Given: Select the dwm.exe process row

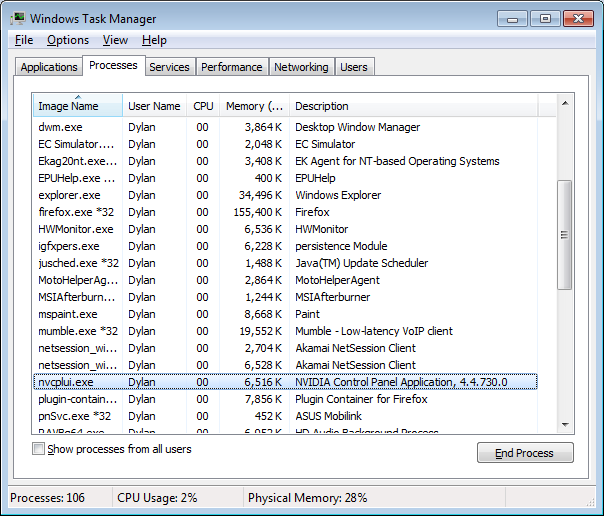Looking at the screenshot, I should (285, 127).
